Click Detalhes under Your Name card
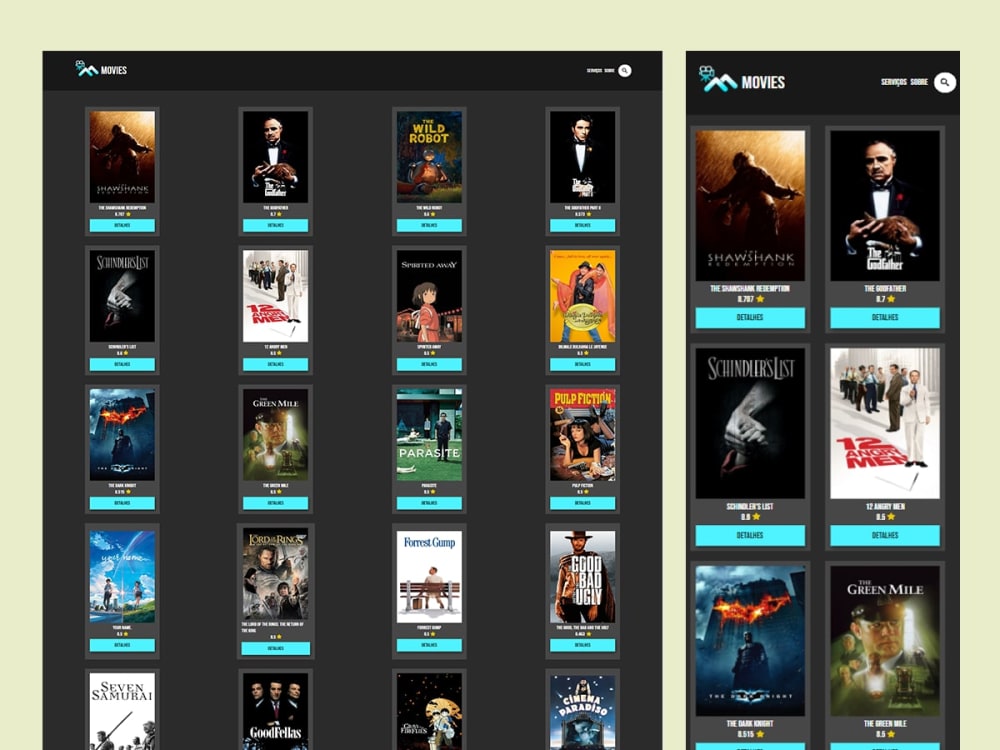The height and width of the screenshot is (750, 1000). [122, 645]
